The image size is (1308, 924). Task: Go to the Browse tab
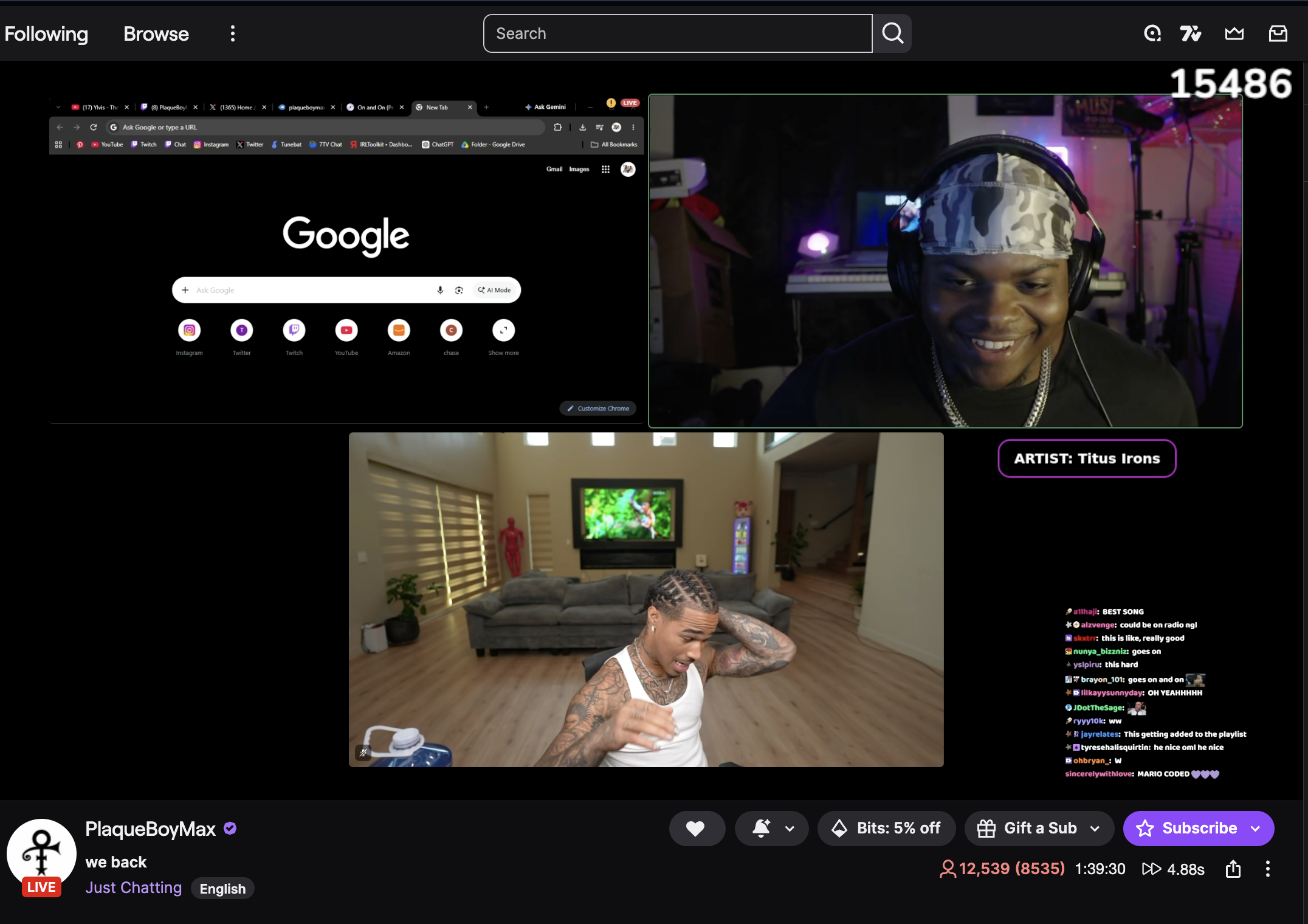(x=156, y=33)
